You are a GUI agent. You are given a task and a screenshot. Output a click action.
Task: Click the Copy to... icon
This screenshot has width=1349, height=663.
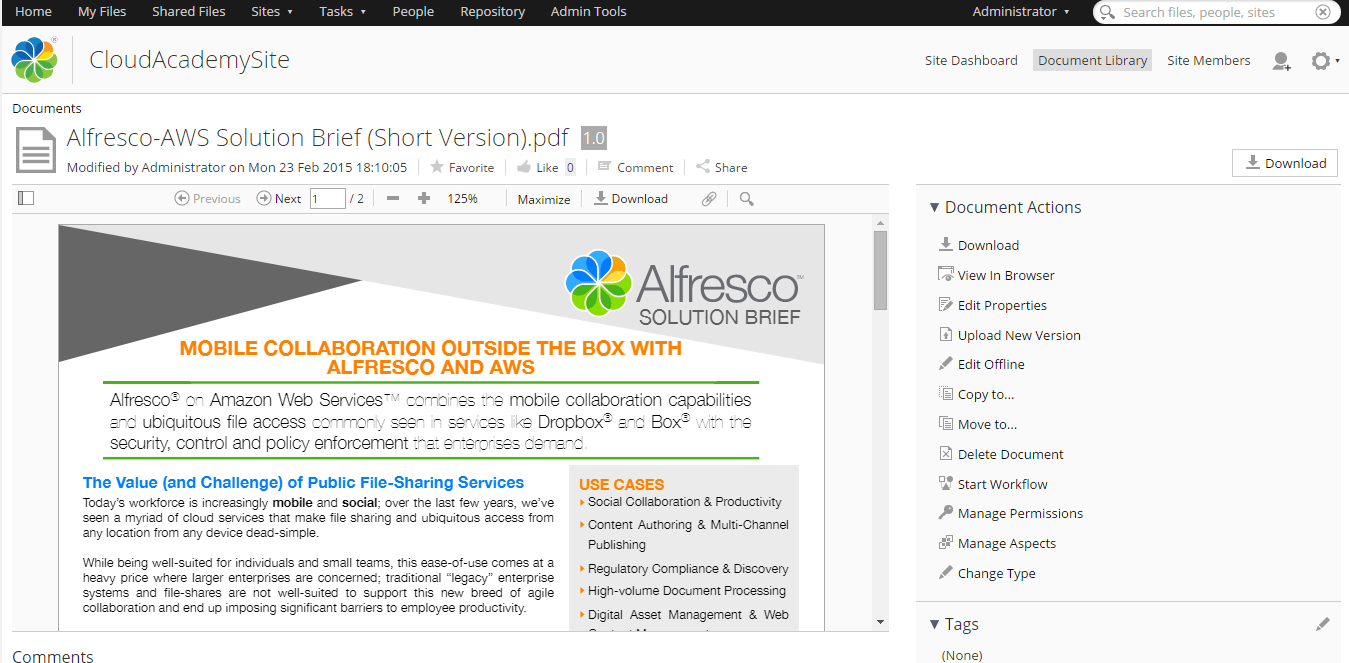click(x=946, y=394)
